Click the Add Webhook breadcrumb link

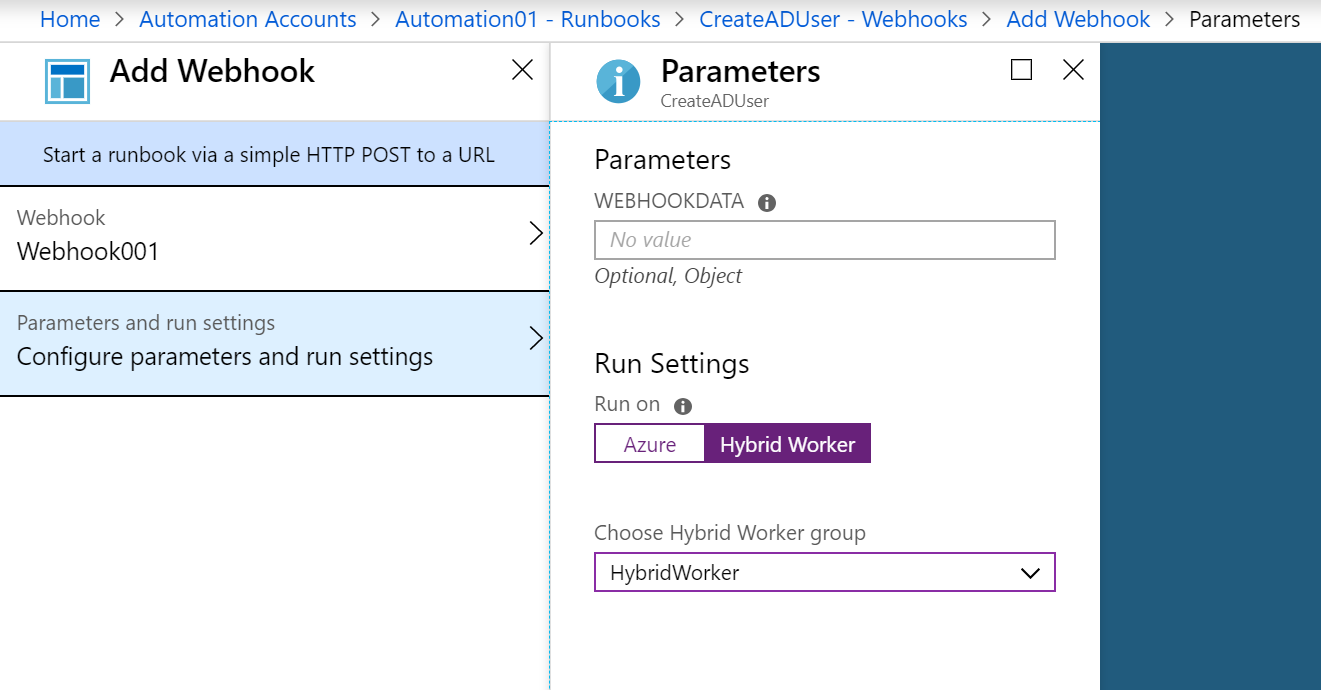(1078, 19)
